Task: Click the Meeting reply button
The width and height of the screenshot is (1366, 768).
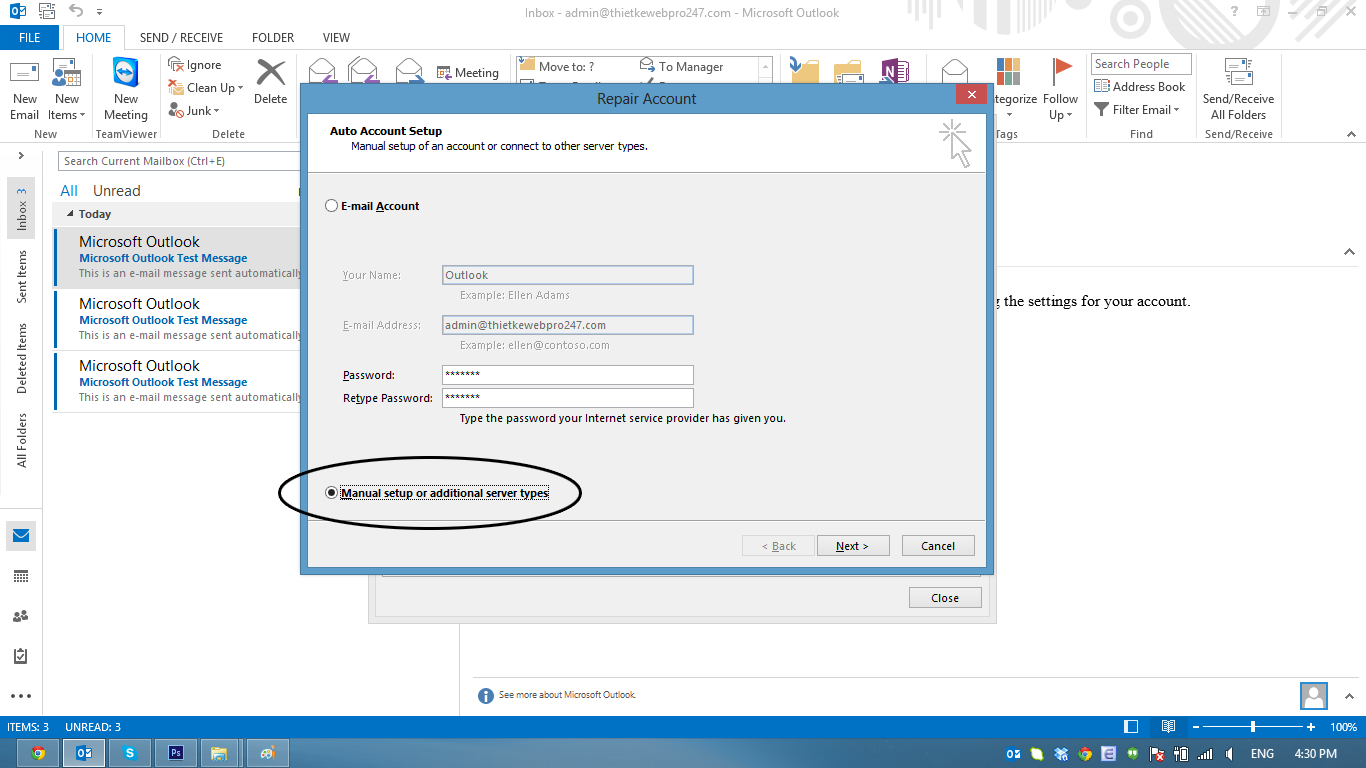Action: point(467,73)
